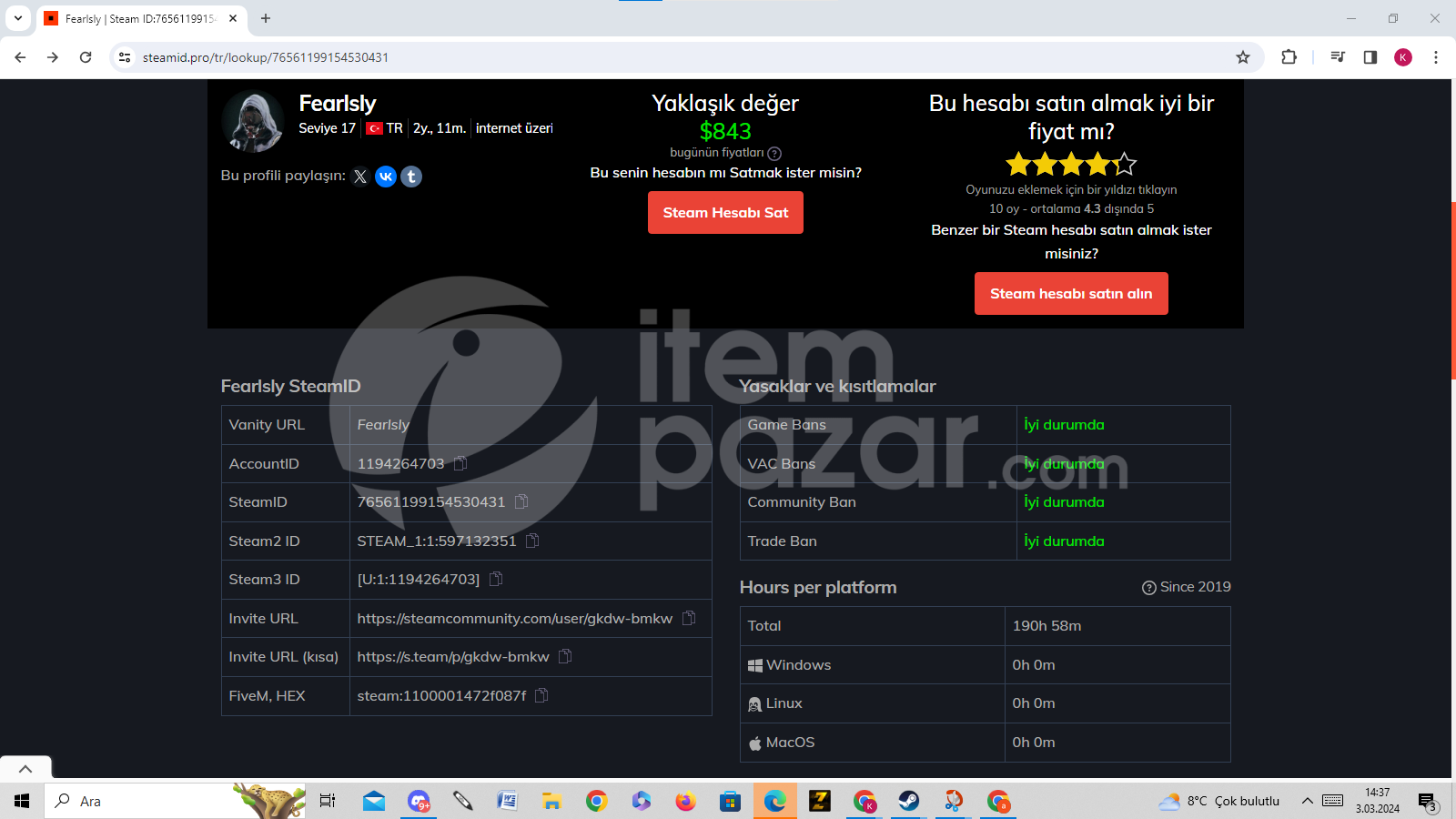
Task: Open Steam from the taskbar
Action: [909, 801]
